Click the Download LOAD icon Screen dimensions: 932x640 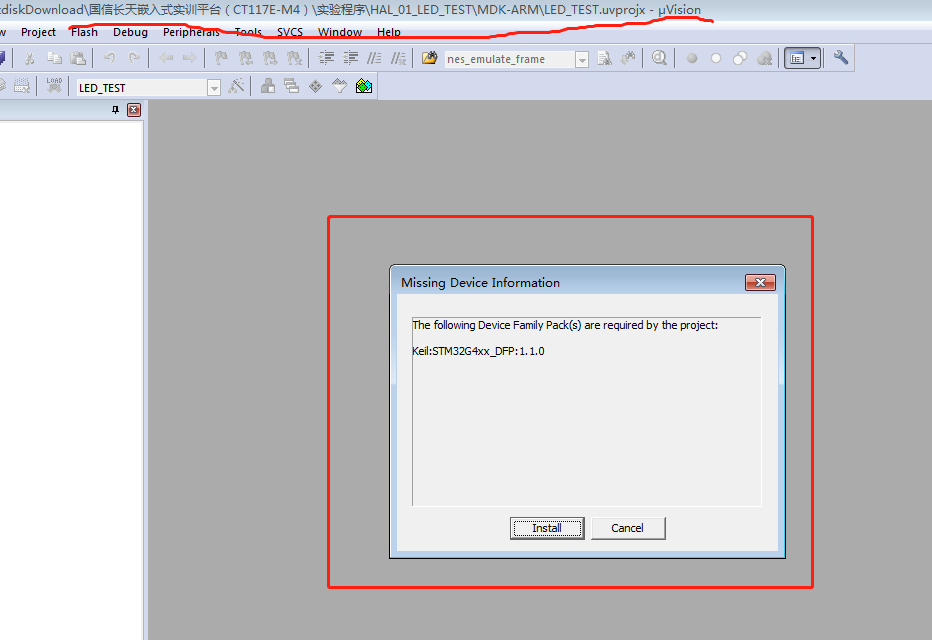(53, 87)
